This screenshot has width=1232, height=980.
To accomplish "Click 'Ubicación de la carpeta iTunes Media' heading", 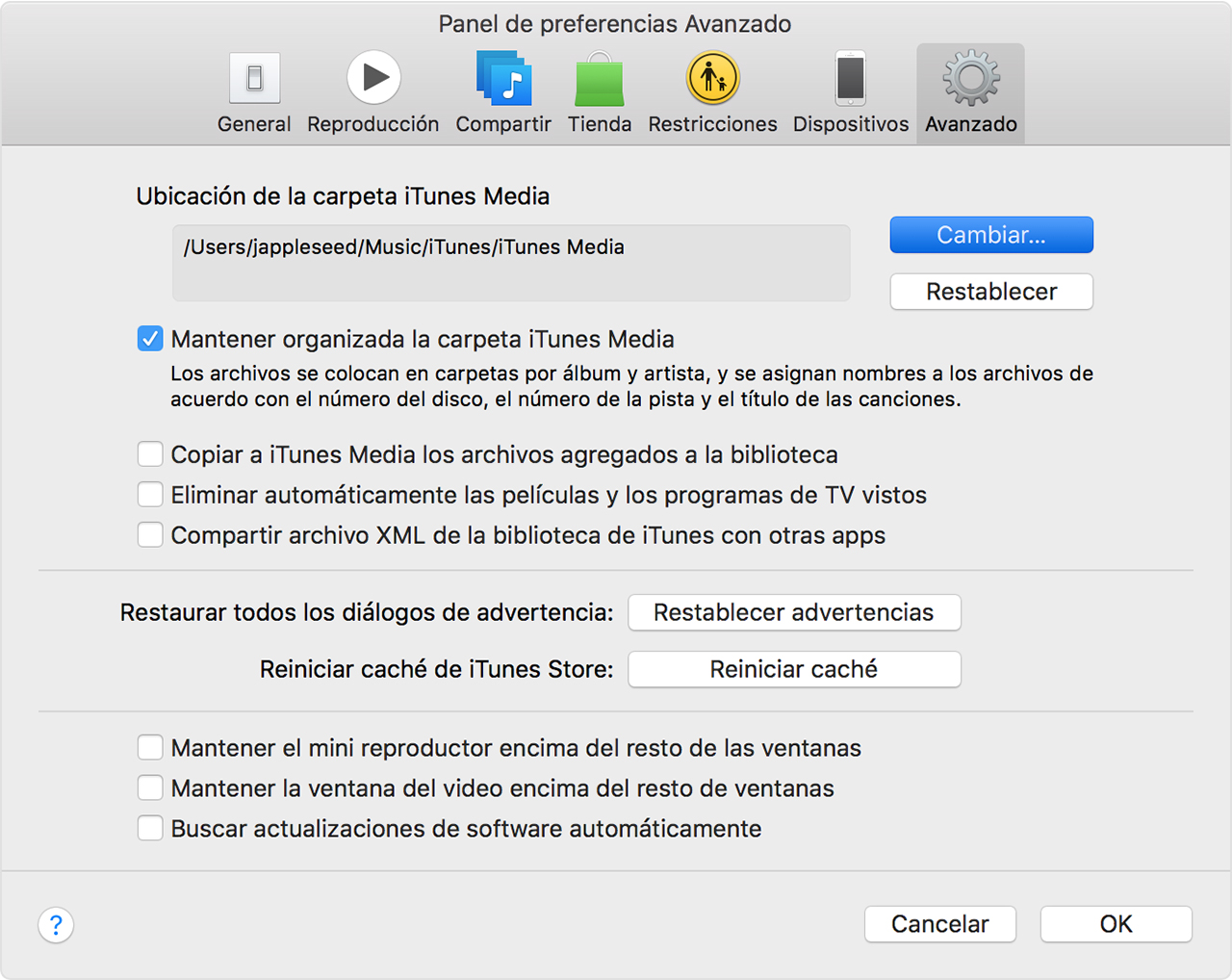I will [343, 196].
